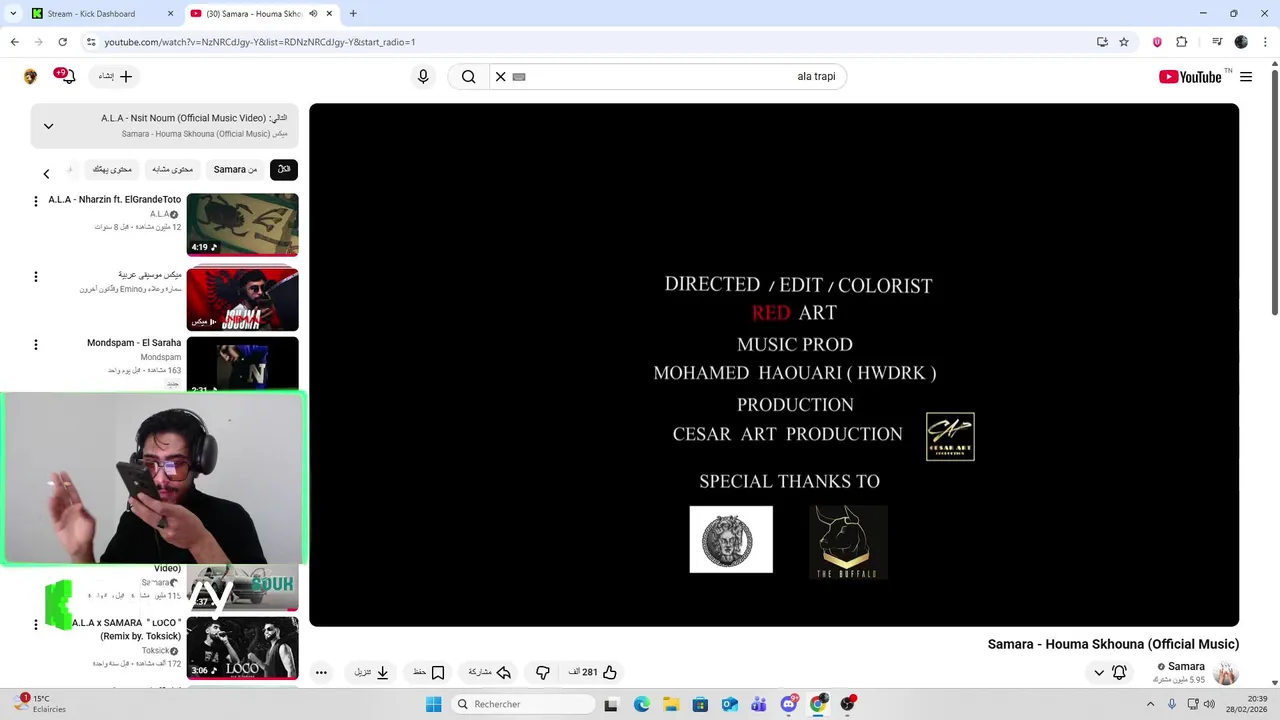Expand subscription notification options chevron
Viewport: 1280px width, 720px height.
tap(1099, 673)
